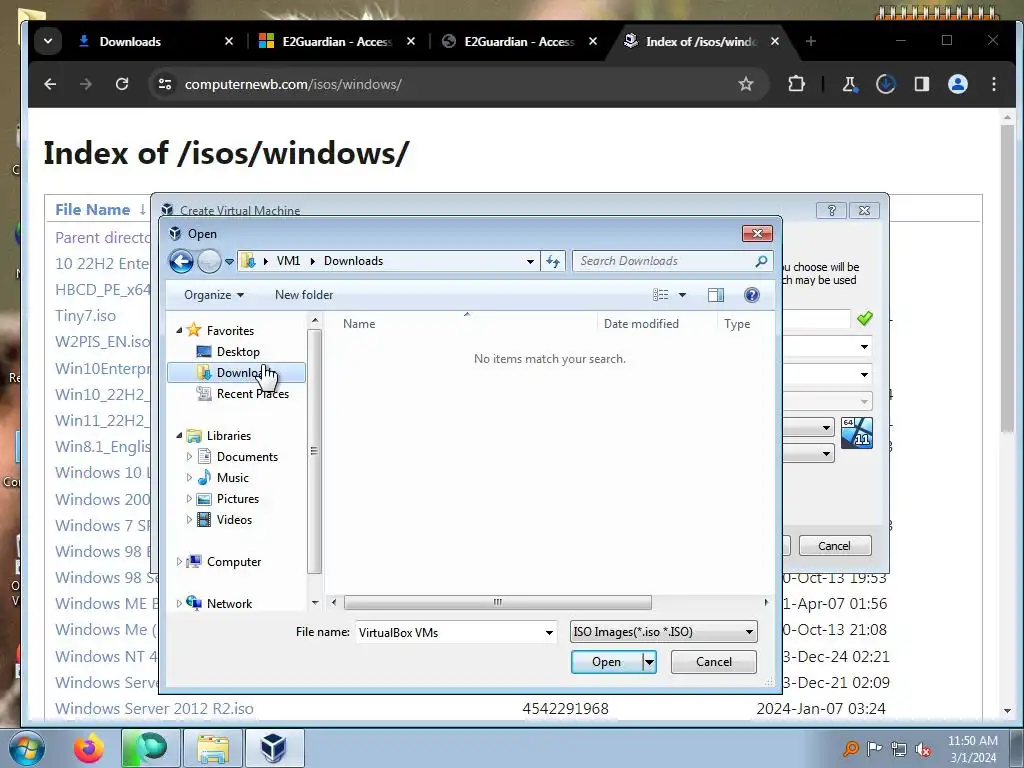Screen dimensions: 1024x768
Task: Launch Firefox from the taskbar
Action: pos(88,748)
